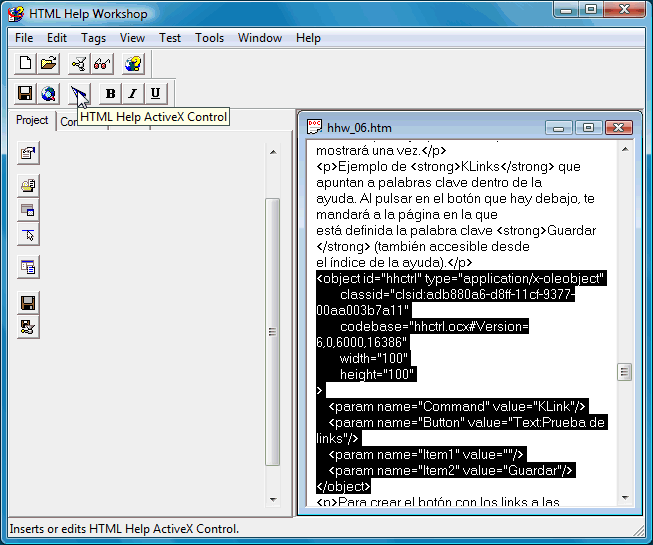Image resolution: width=653 pixels, height=545 pixels.
Task: Click the HTML Help Workshop app icon
Action: (x=16, y=13)
